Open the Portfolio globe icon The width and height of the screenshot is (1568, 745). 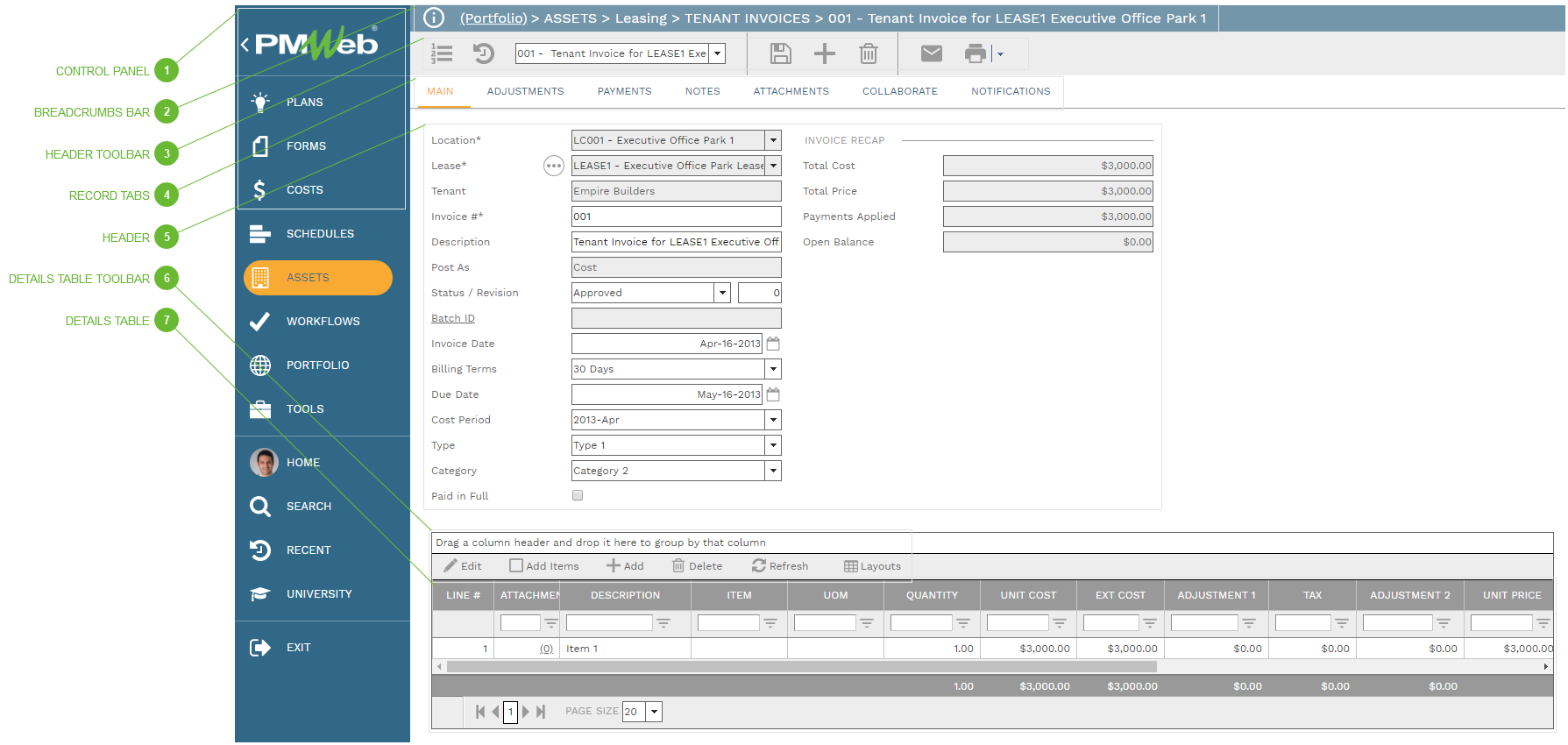pos(260,365)
